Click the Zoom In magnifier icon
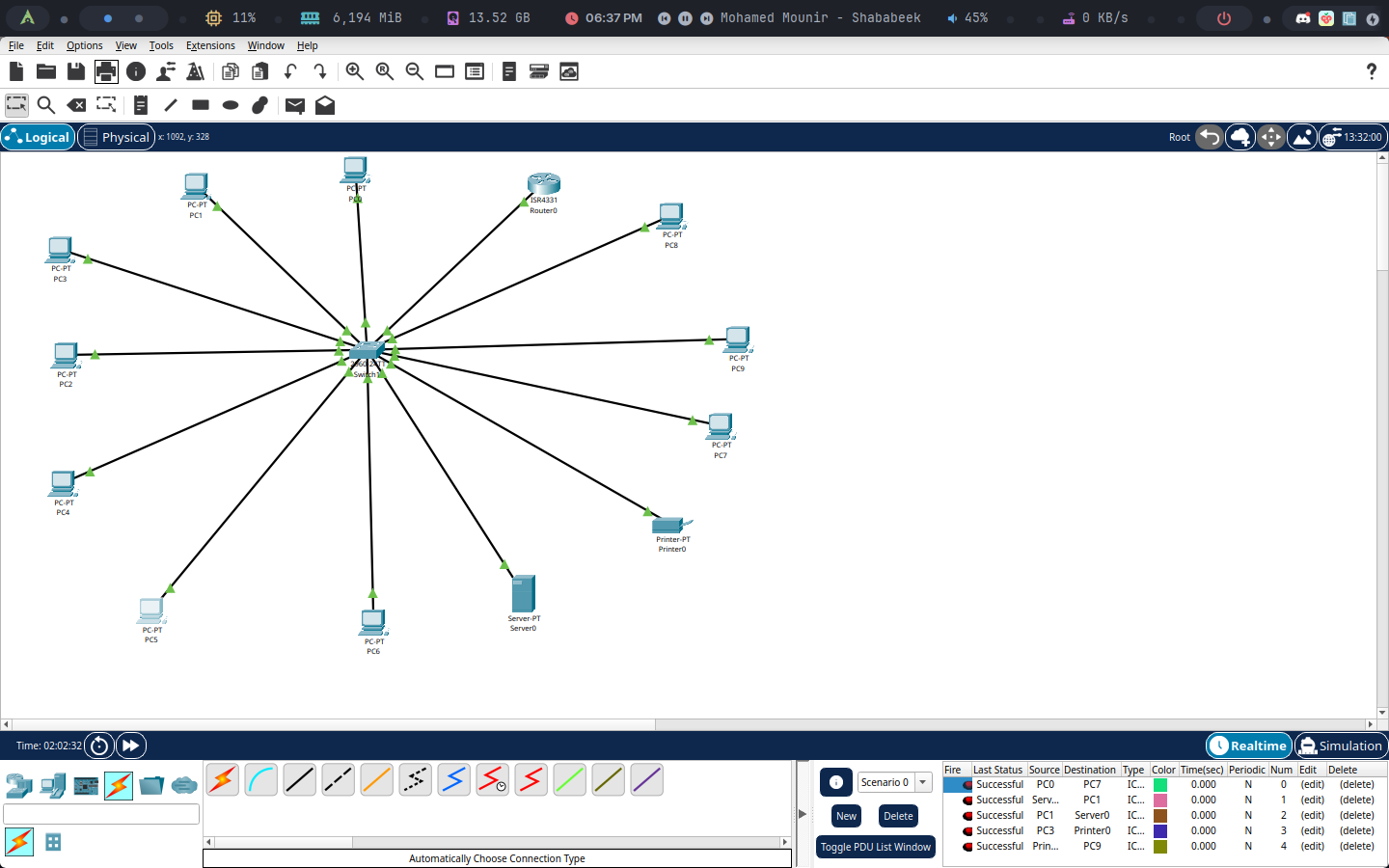The width and height of the screenshot is (1389, 868). [x=354, y=71]
